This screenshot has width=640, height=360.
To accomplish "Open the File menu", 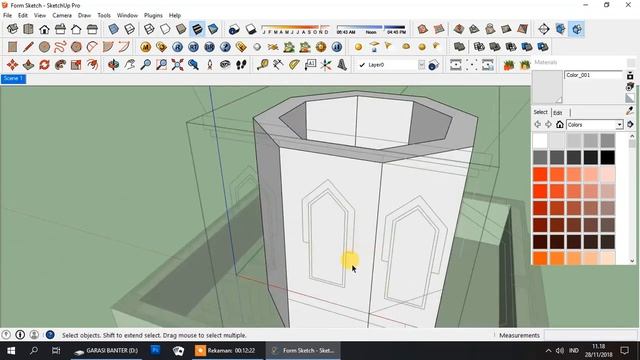I will pos(7,15).
